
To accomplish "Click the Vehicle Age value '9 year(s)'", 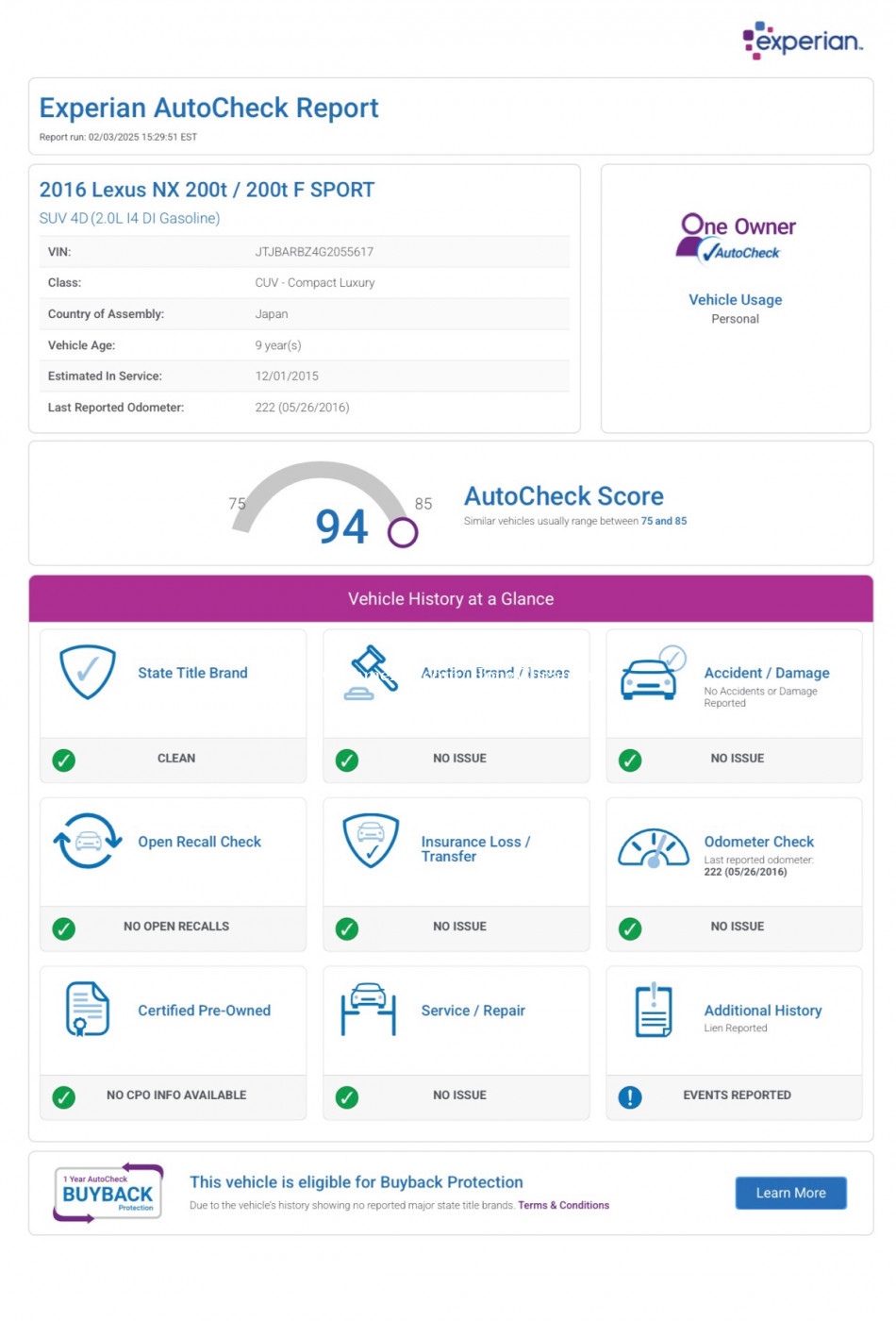I will 278,345.
